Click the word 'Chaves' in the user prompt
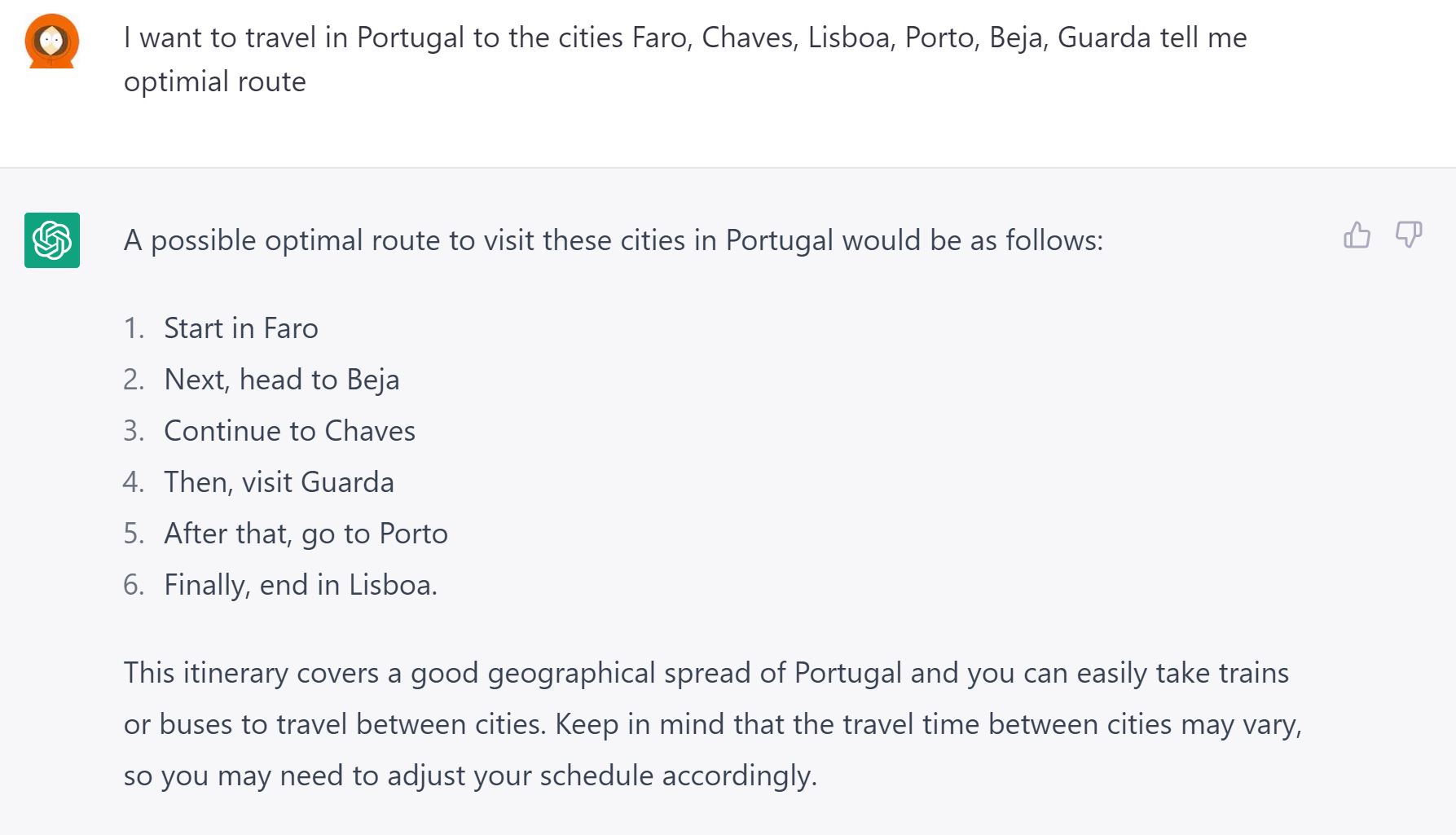This screenshot has height=835, width=1456. tap(746, 37)
